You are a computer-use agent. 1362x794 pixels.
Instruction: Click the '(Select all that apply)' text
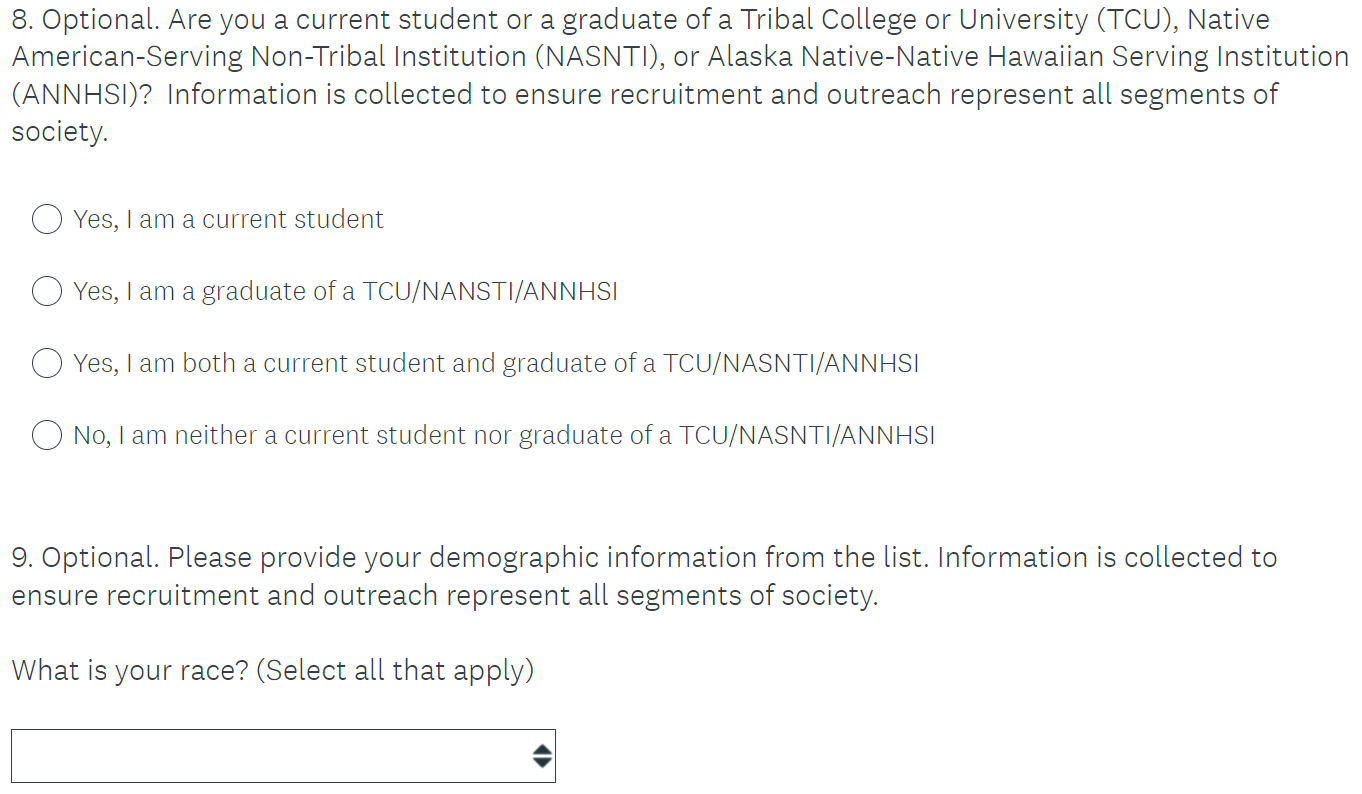395,670
